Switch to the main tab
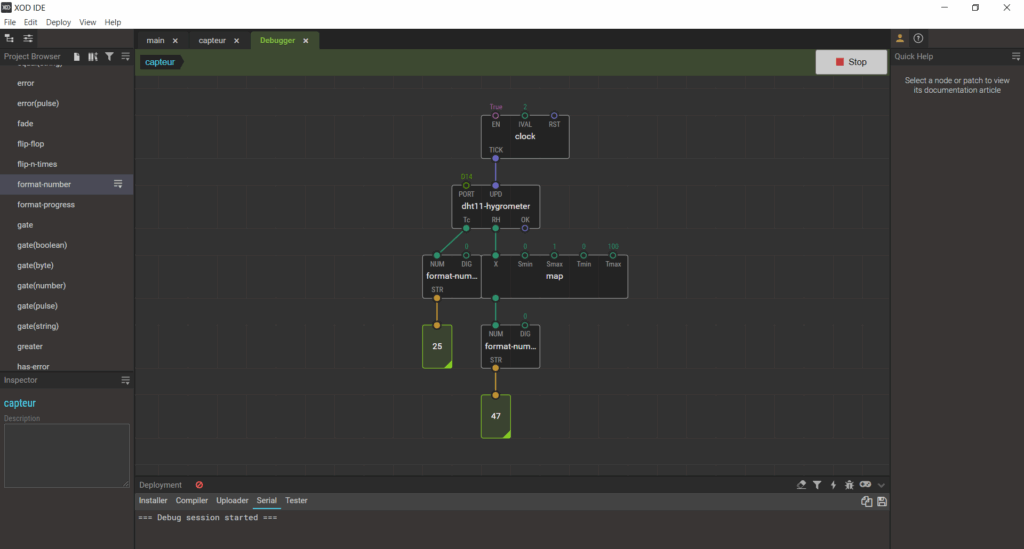1024x549 pixels. click(x=155, y=40)
